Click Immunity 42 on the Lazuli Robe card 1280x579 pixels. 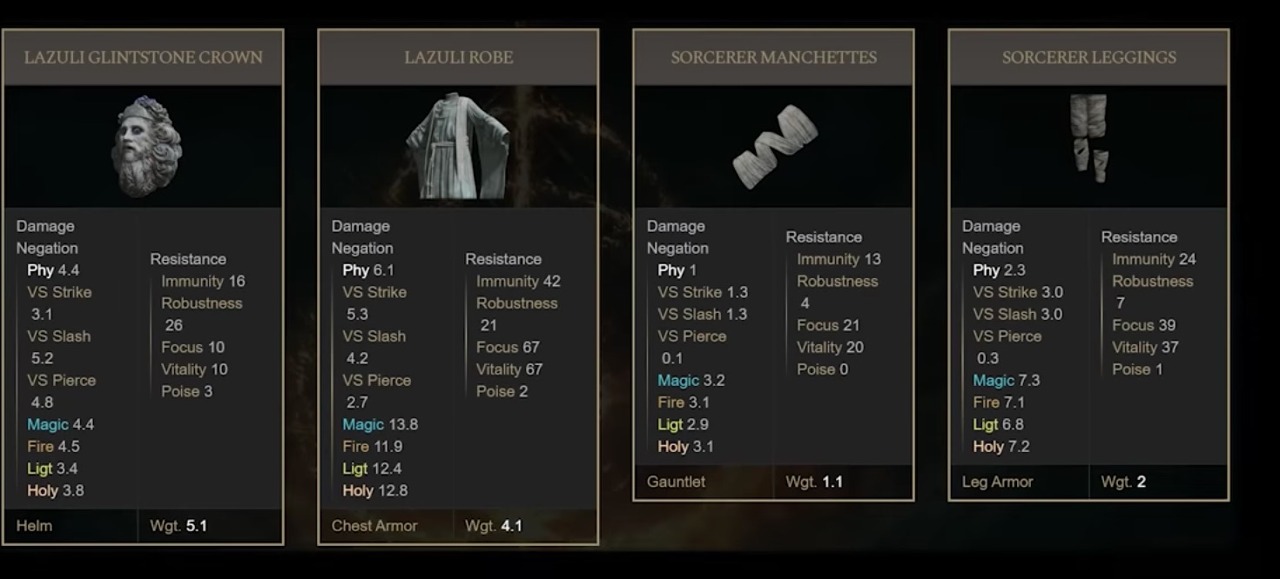(518, 281)
